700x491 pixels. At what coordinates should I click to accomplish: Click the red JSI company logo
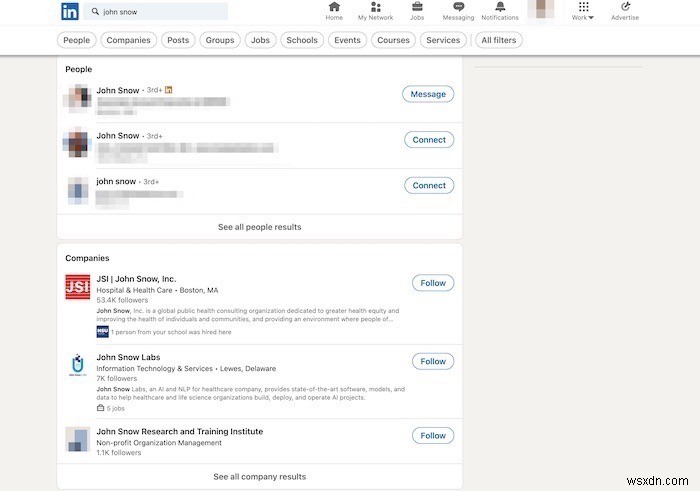[x=78, y=287]
